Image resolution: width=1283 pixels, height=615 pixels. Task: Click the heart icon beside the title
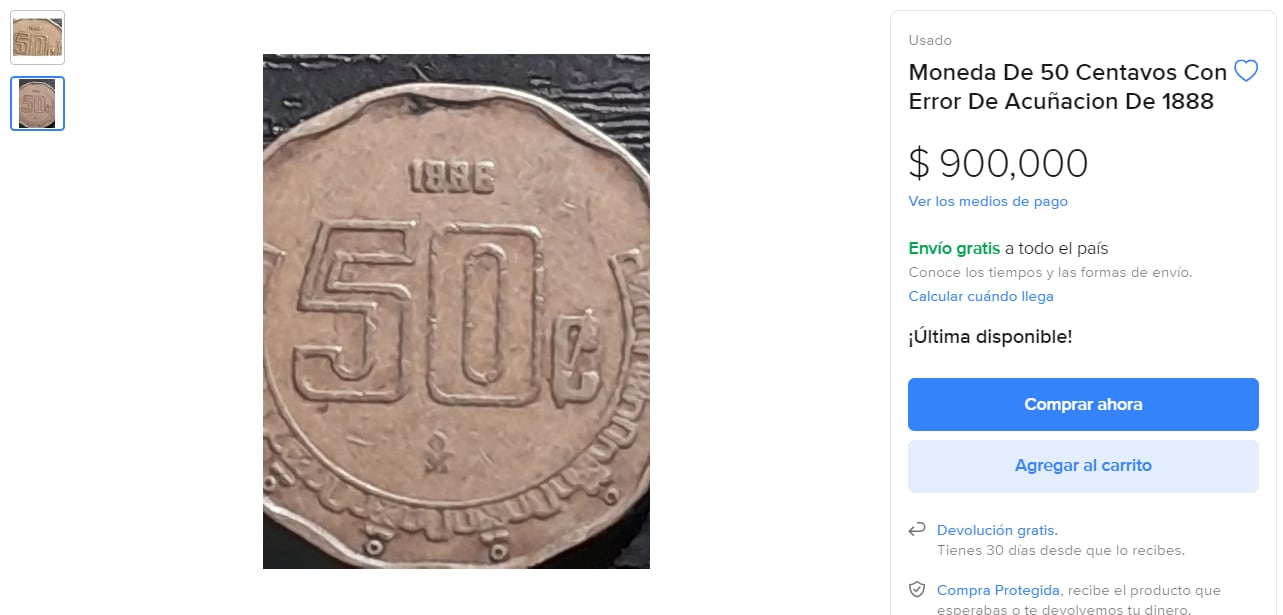(x=1246, y=71)
